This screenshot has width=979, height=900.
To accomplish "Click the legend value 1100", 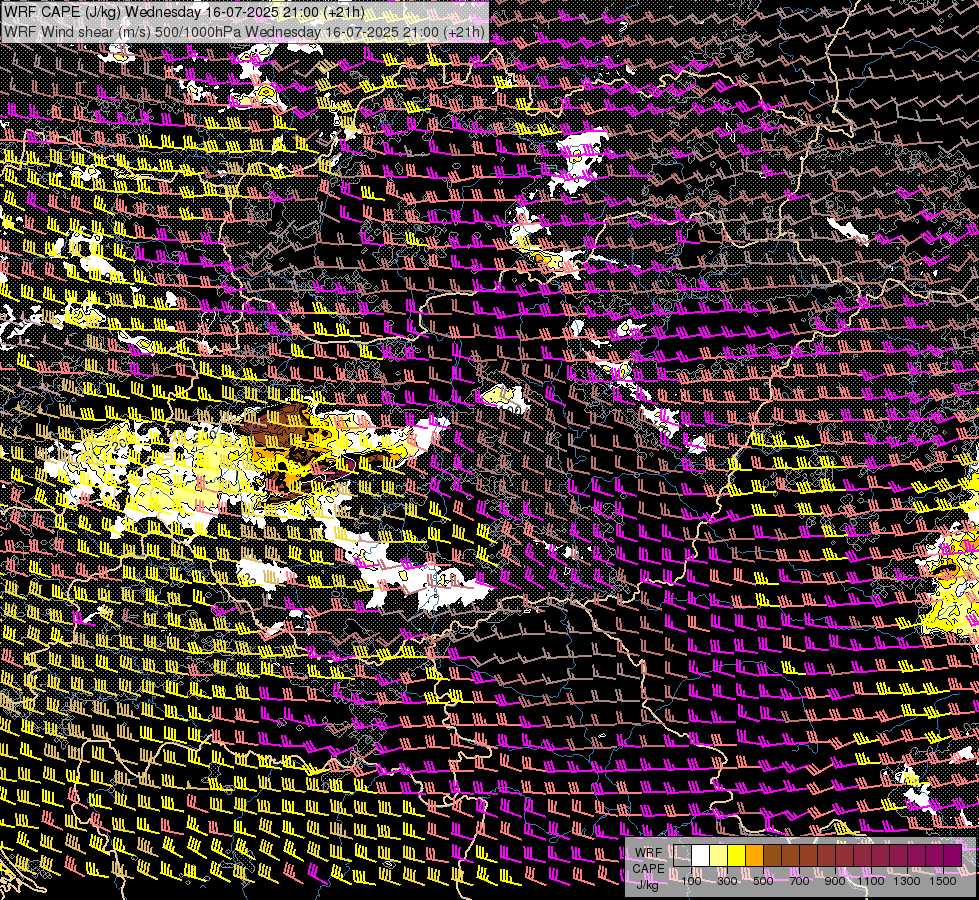I will [x=870, y=881].
